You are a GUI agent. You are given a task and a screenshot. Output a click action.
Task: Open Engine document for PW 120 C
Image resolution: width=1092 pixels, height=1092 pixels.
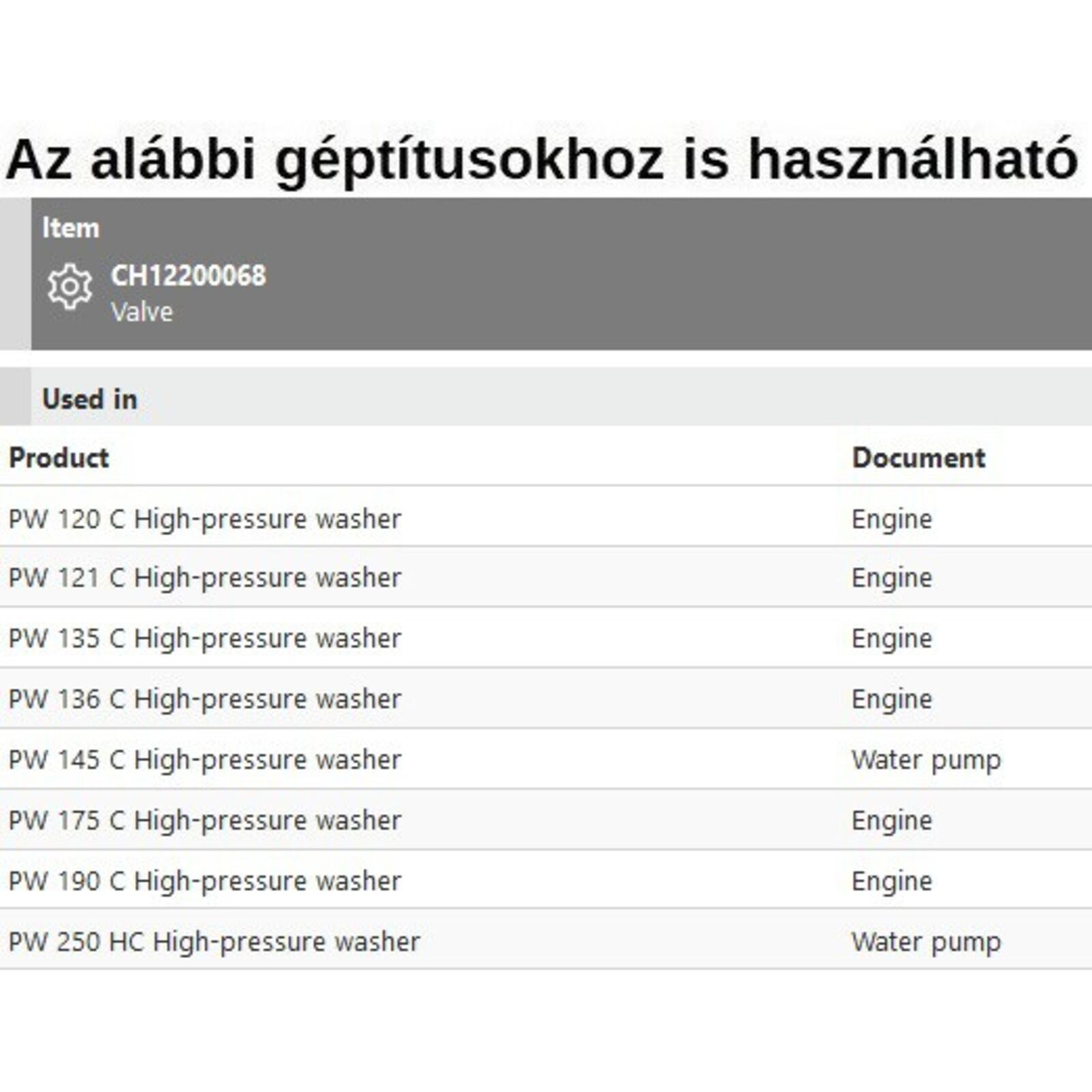(x=891, y=519)
